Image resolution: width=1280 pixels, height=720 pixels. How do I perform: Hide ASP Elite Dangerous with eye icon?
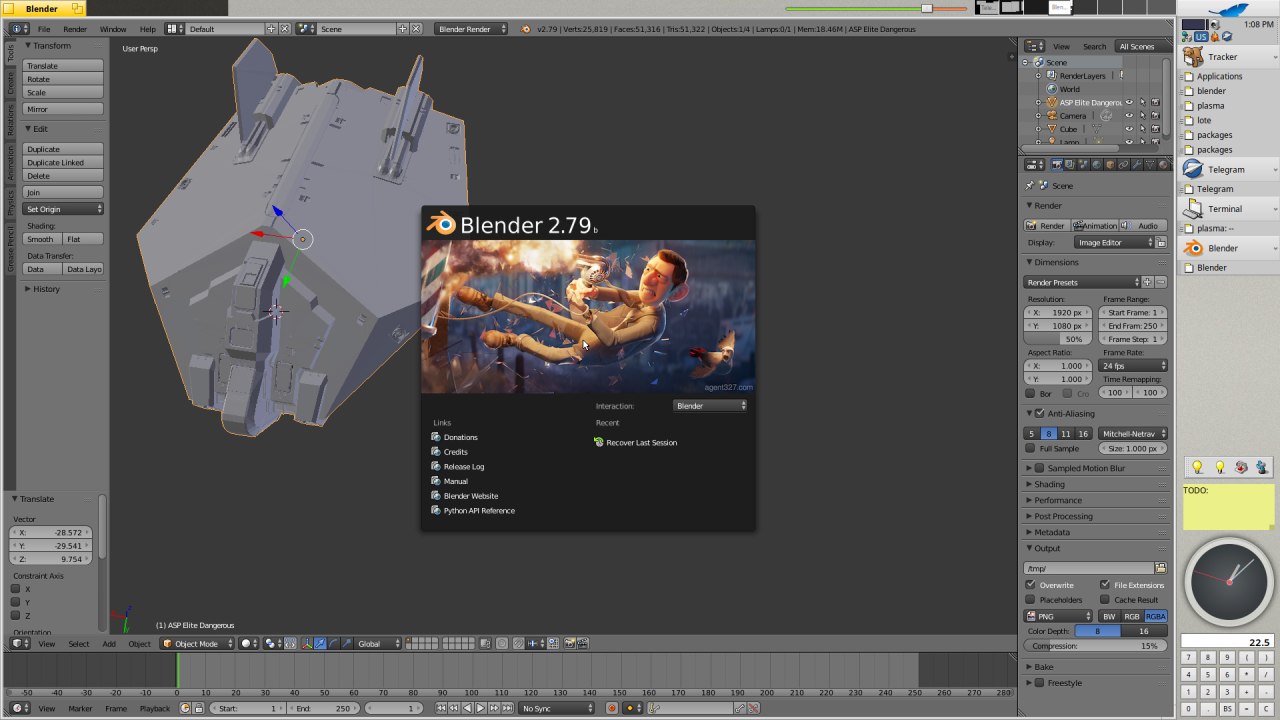(1129, 102)
